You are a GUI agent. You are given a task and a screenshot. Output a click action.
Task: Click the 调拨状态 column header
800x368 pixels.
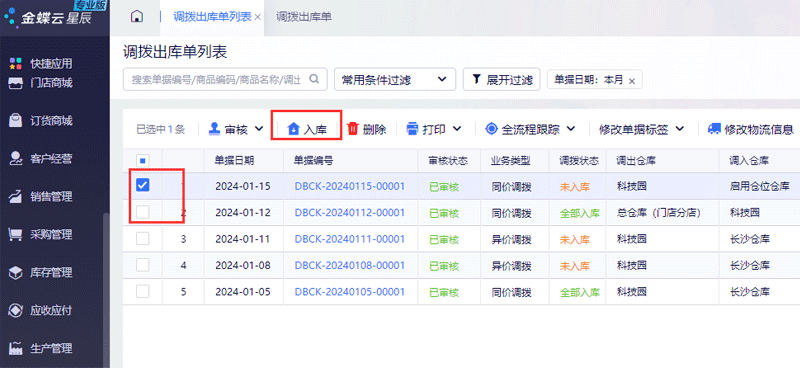coord(579,161)
